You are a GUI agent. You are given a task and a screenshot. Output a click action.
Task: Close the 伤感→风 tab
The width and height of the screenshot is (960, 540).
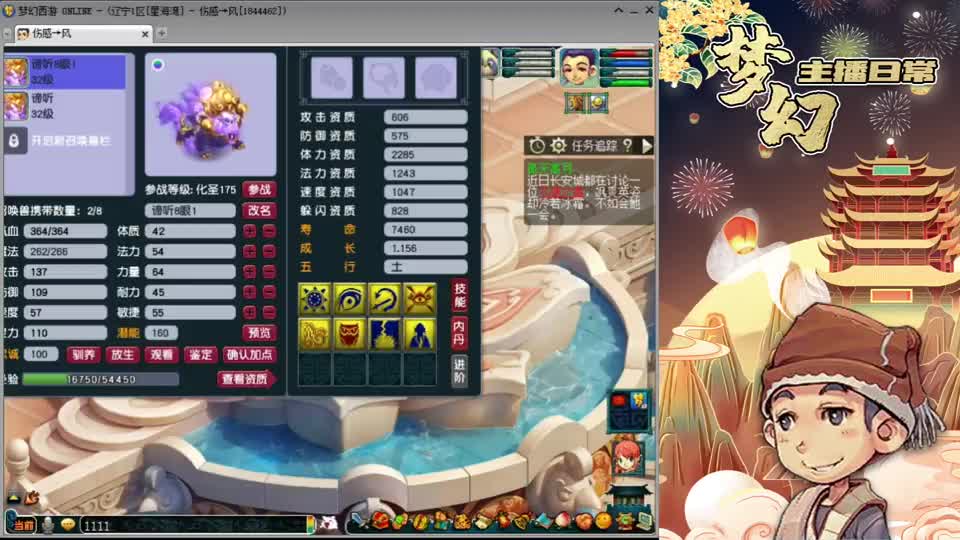pos(145,34)
